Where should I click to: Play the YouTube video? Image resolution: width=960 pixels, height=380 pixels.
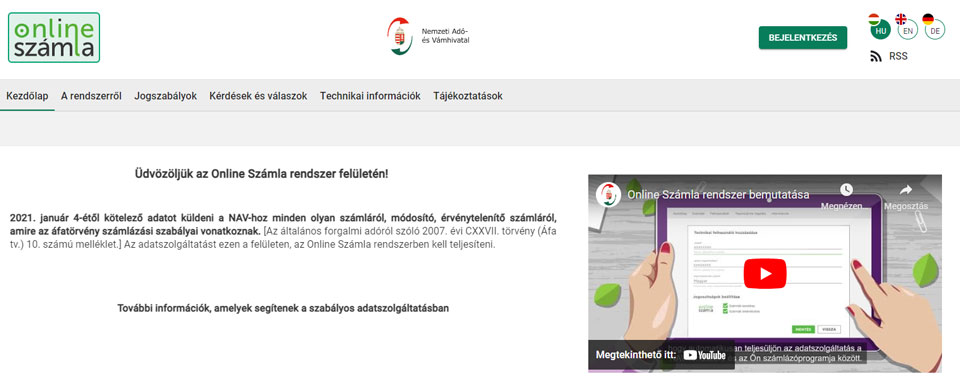click(765, 274)
